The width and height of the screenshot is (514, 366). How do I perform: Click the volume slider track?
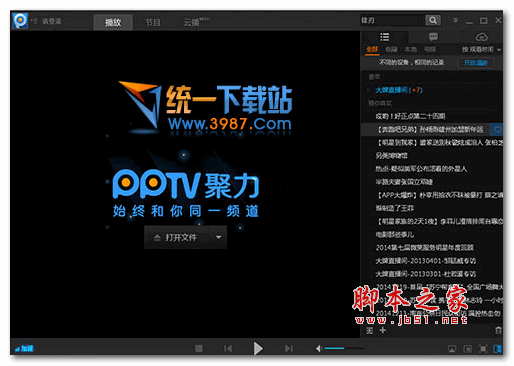[344, 349]
